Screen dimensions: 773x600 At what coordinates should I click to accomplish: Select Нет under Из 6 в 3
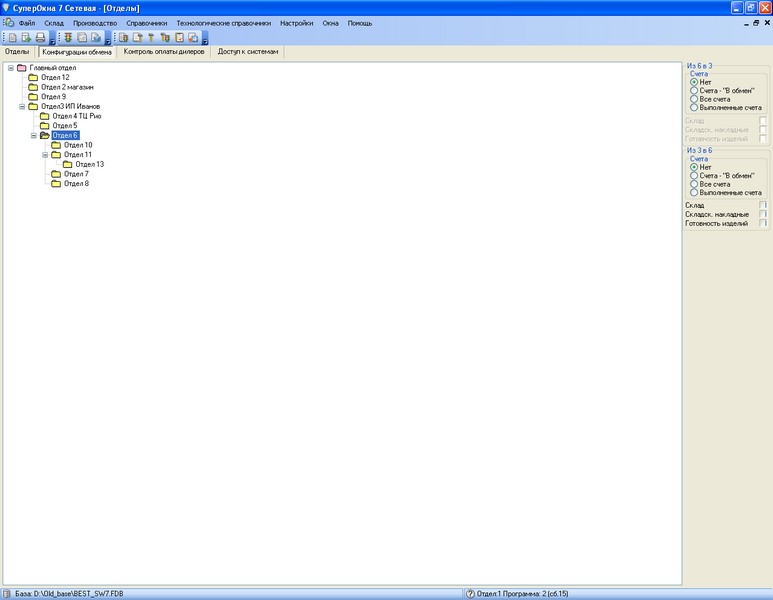(701, 82)
